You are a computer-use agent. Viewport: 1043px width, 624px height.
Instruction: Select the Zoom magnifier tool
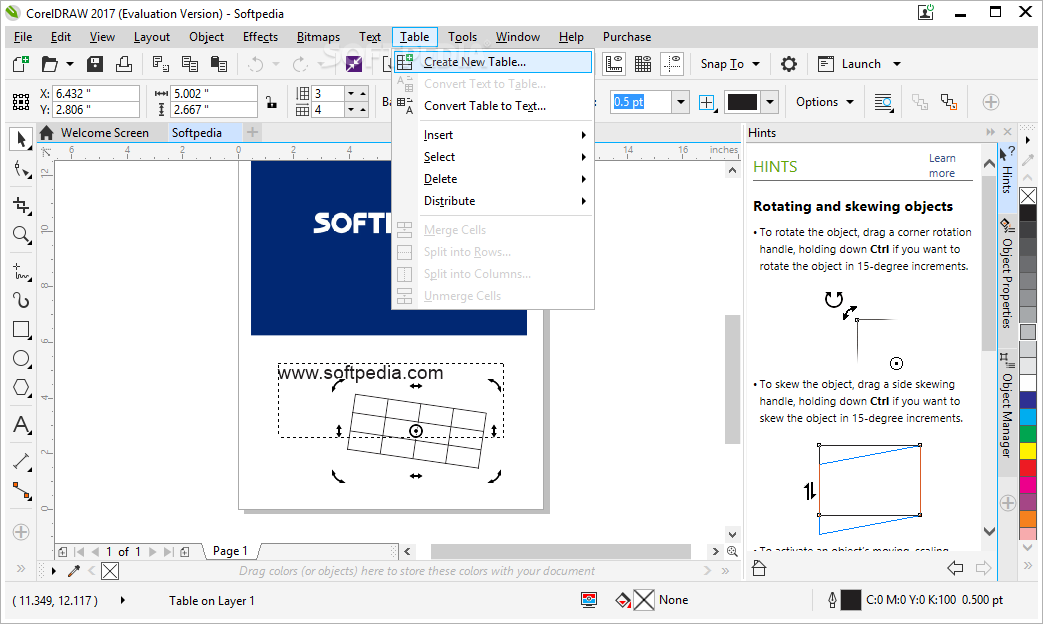[x=21, y=235]
